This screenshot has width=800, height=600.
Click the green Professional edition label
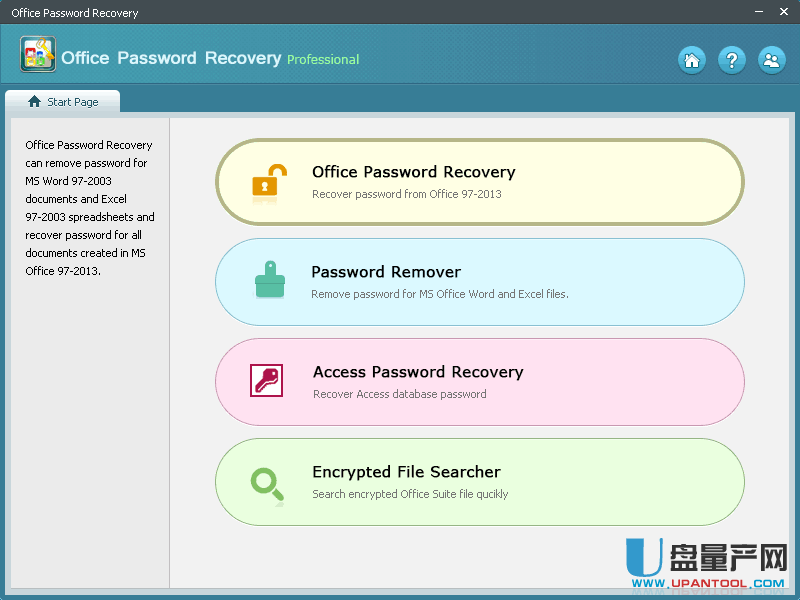[x=323, y=60]
